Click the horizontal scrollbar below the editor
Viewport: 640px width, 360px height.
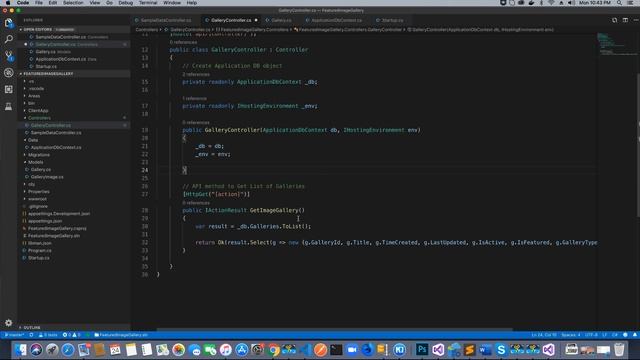[335, 329]
